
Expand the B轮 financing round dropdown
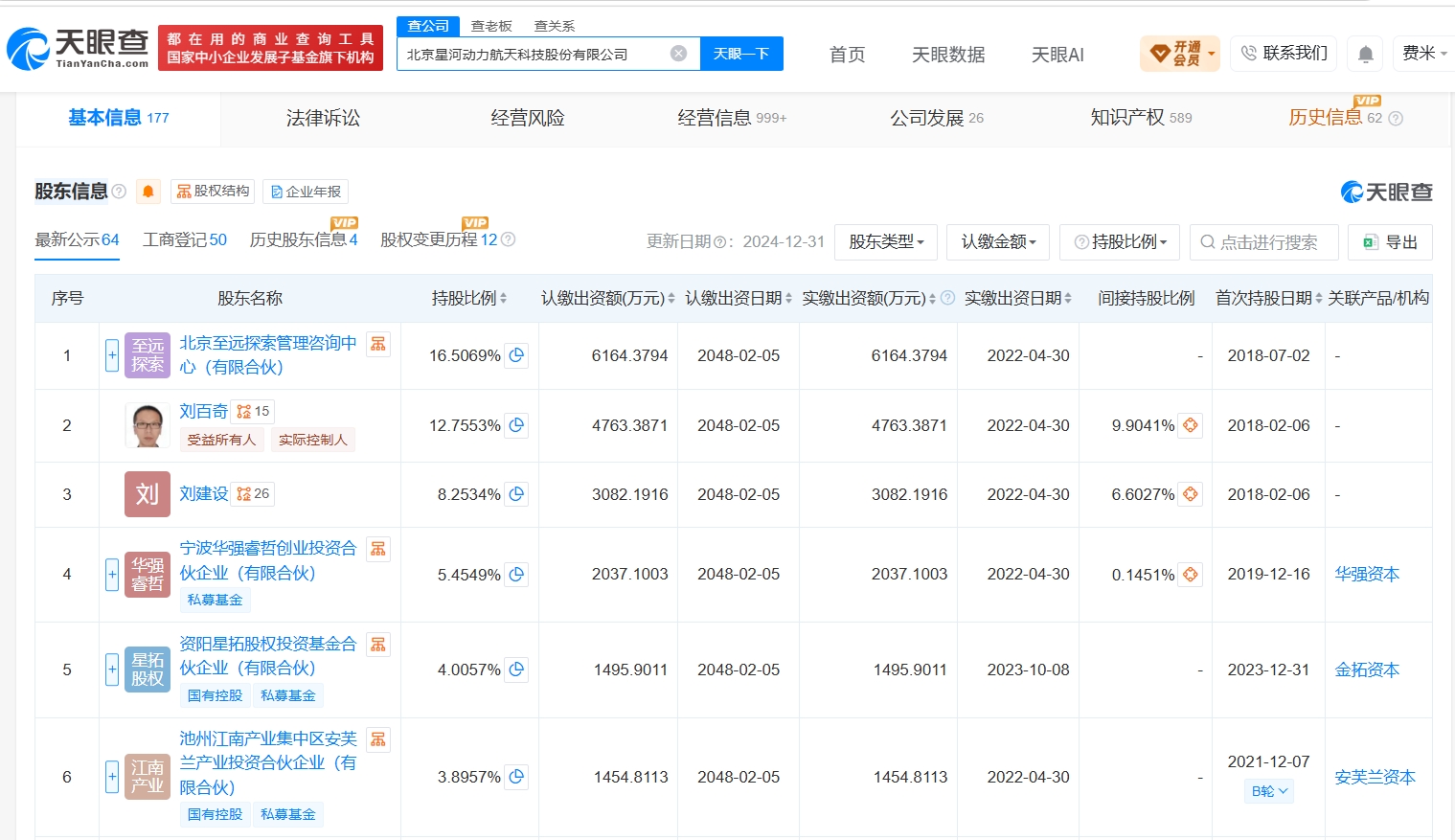point(1269,791)
